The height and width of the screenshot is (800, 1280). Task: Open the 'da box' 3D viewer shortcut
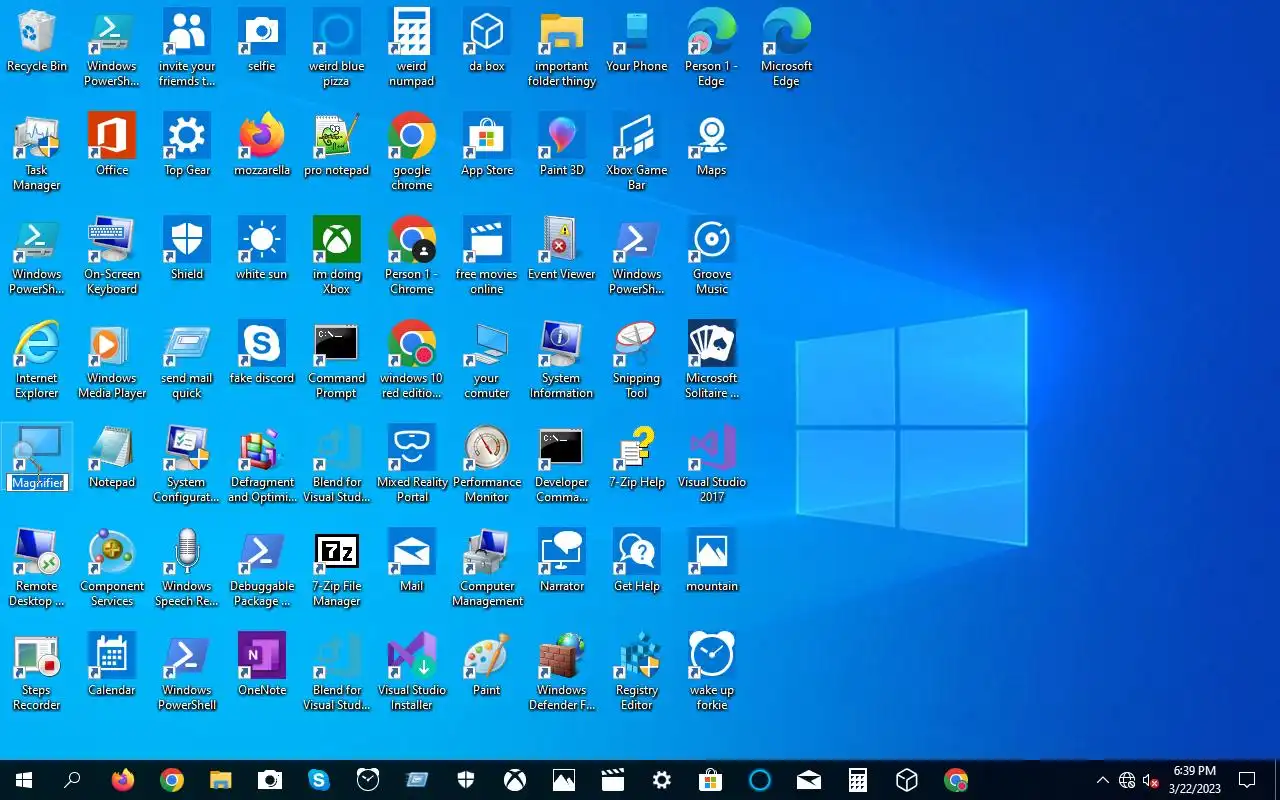pyautogui.click(x=487, y=42)
